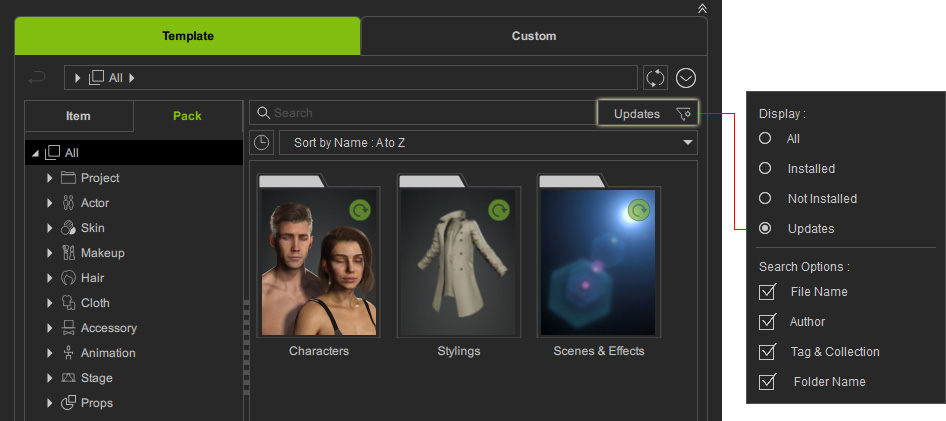
Task: Choose the Installed radio button
Action: [766, 168]
